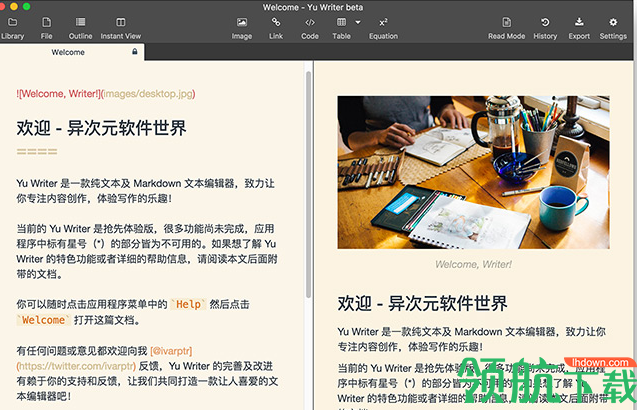Insert a Table
637x410 pixels.
[341, 28]
